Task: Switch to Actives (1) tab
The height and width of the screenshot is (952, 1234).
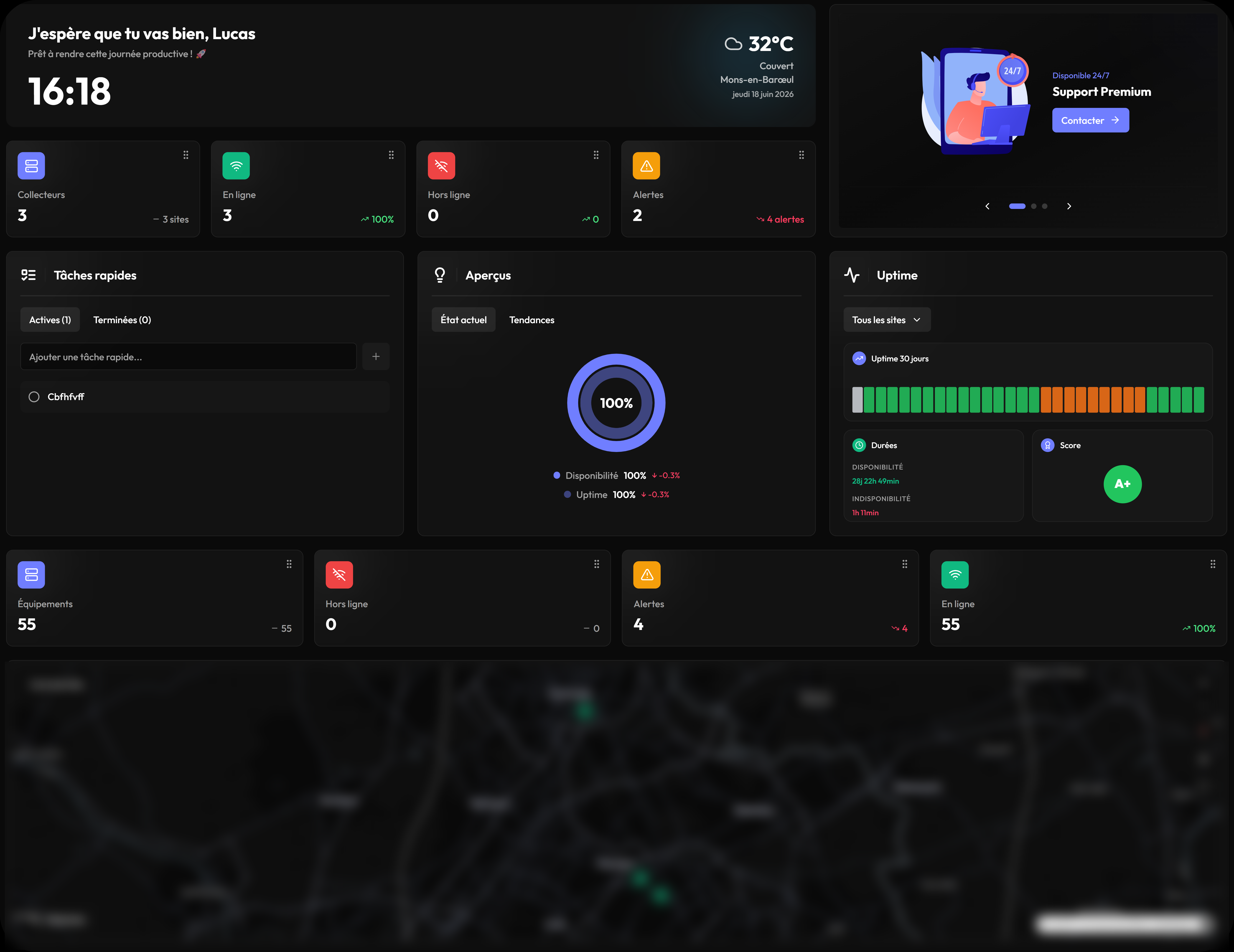Action: [x=50, y=320]
